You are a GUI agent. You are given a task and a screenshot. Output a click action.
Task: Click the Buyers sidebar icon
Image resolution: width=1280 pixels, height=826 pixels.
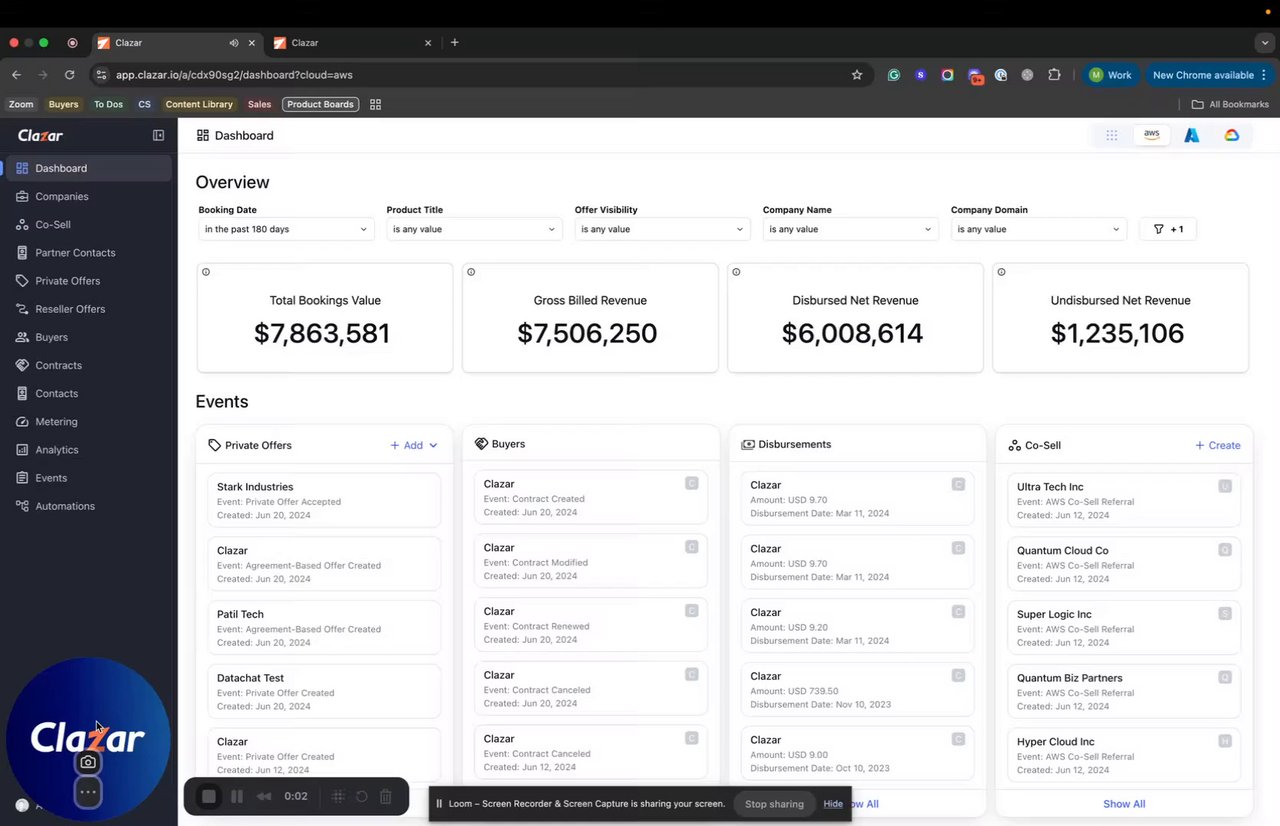click(x=22, y=337)
